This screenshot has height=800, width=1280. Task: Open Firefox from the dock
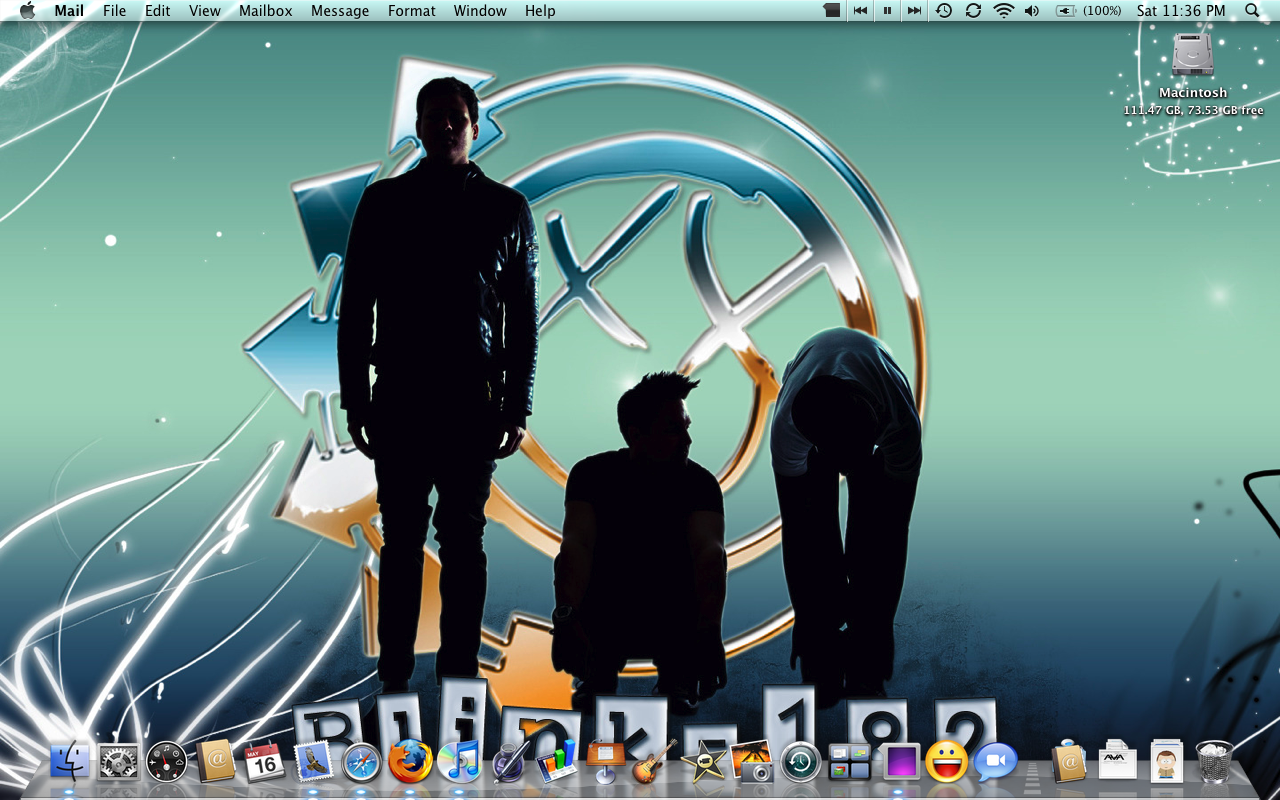[410, 762]
